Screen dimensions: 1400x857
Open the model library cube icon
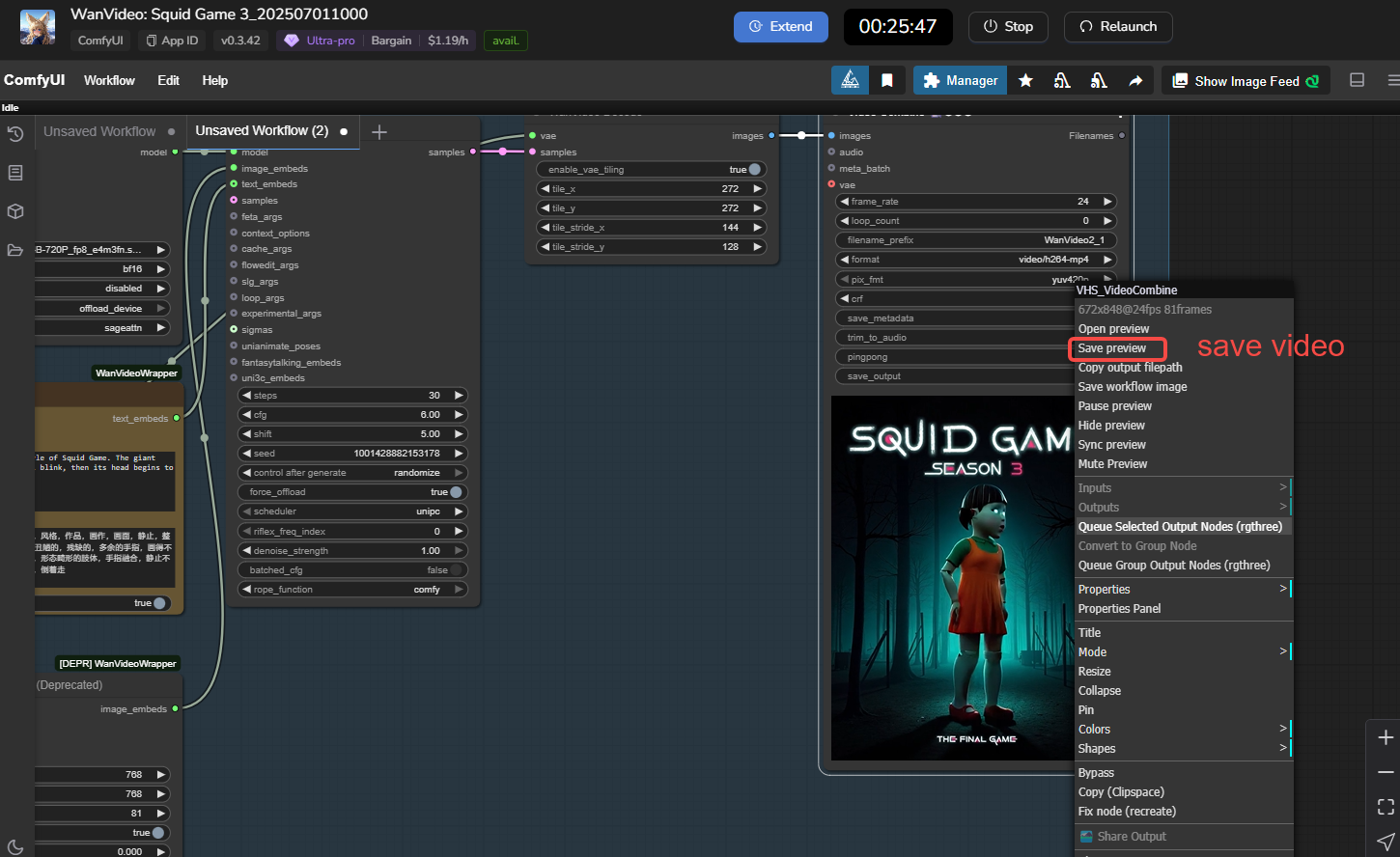click(x=15, y=211)
